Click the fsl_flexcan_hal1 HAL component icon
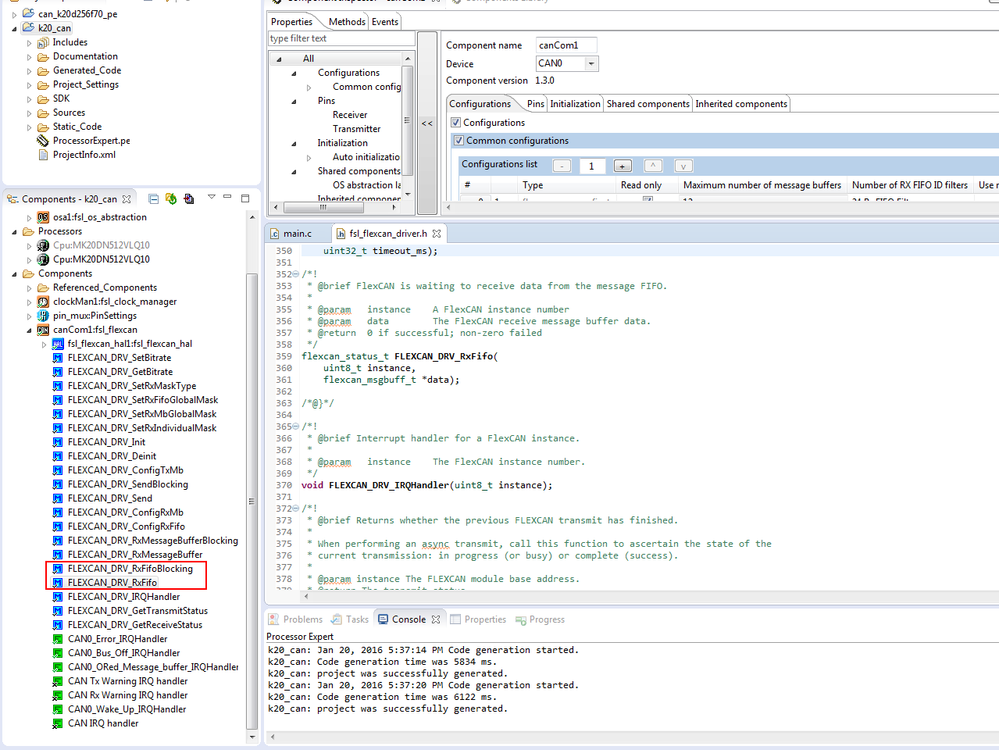This screenshot has width=999, height=750. tap(57, 344)
